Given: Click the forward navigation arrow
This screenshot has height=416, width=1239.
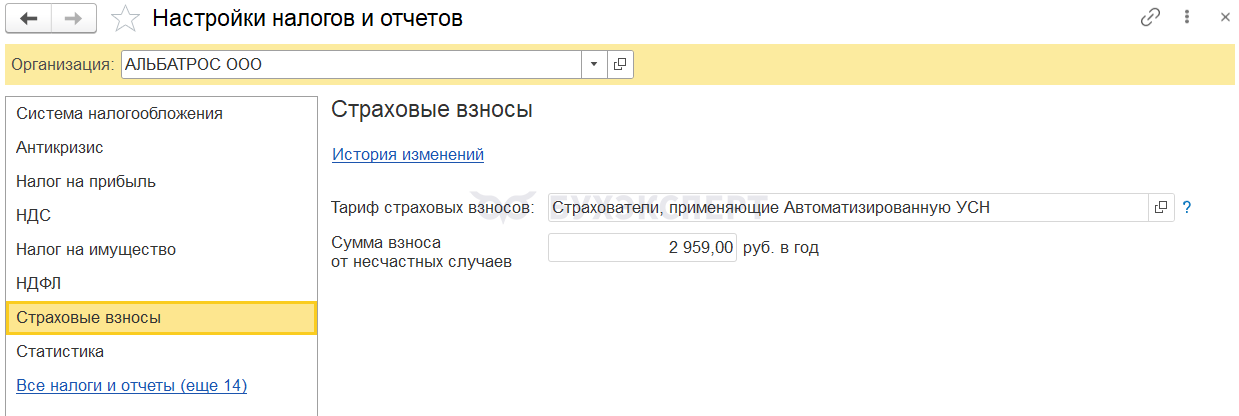Looking at the screenshot, I should pos(74,18).
